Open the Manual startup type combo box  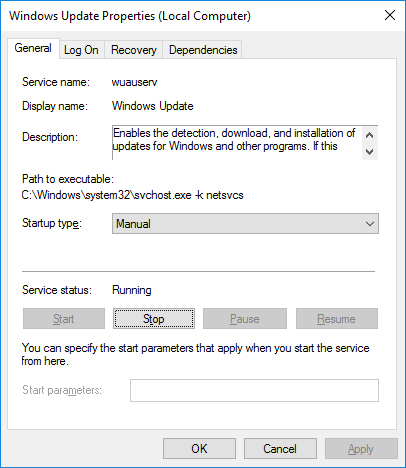click(x=245, y=224)
